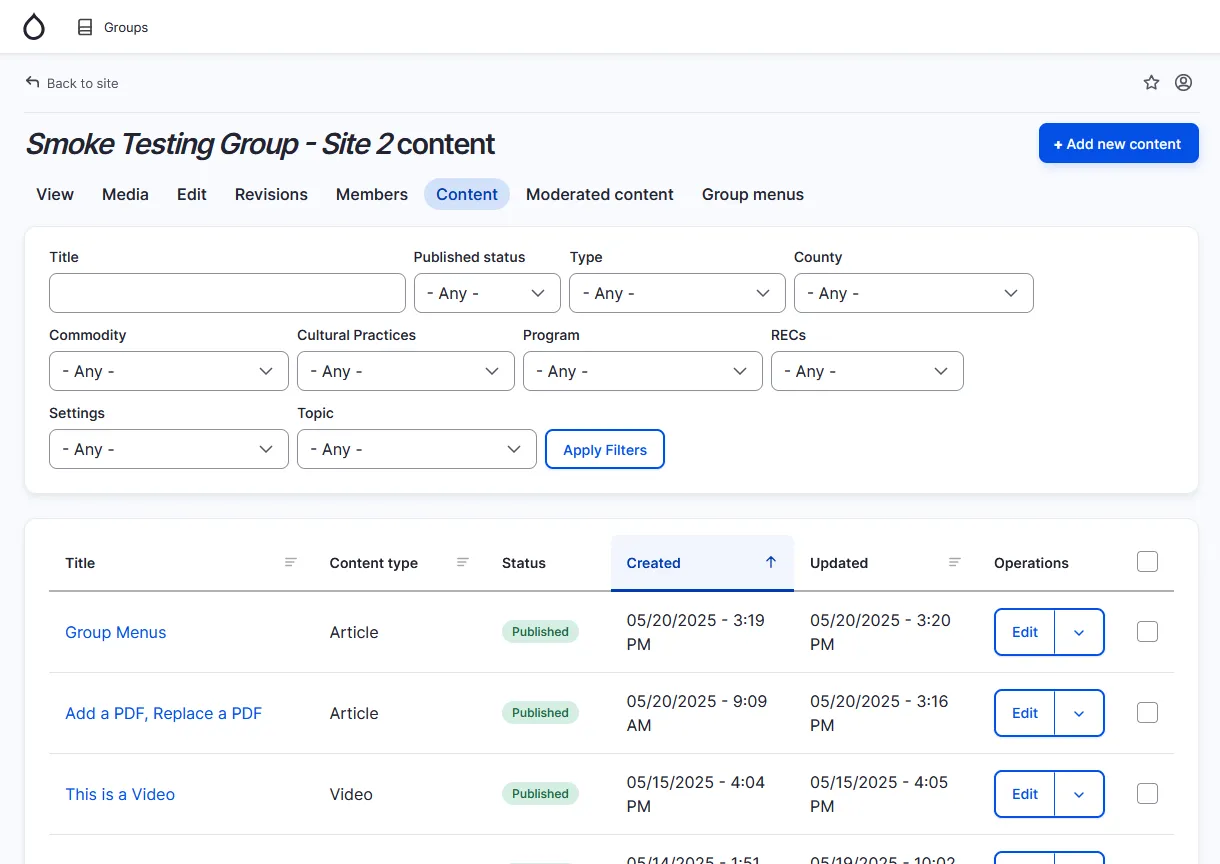The image size is (1220, 864).
Task: Click the Published badge in Group Menus row
Action: point(540,632)
